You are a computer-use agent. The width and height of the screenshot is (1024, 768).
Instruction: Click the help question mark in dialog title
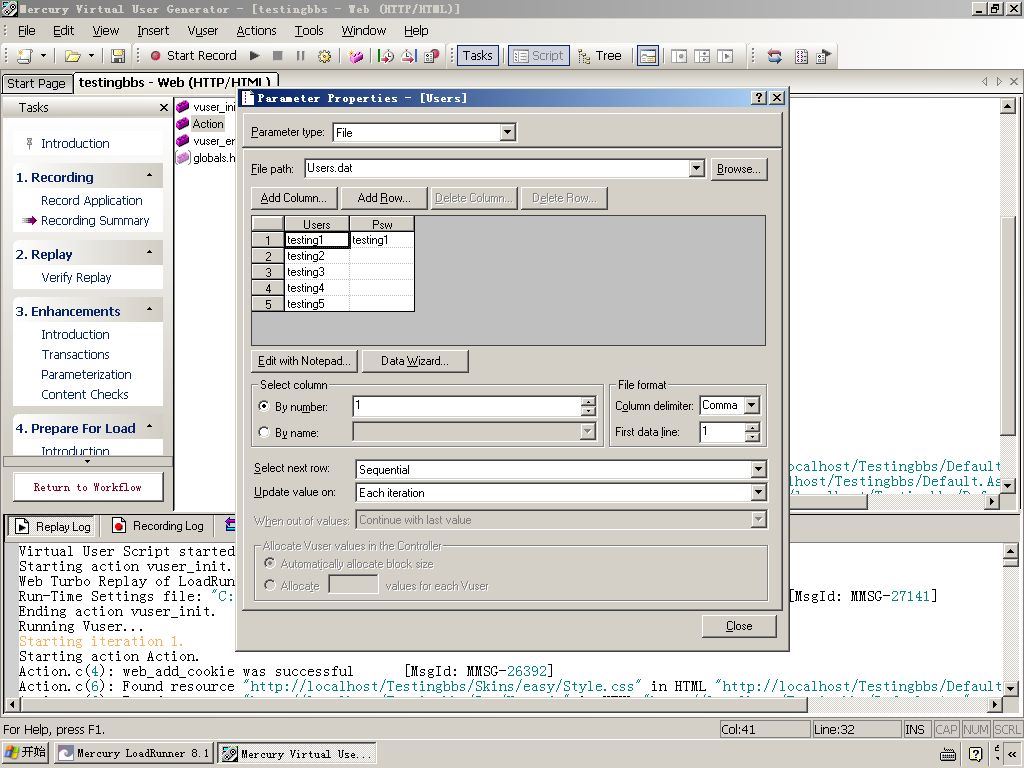(x=759, y=98)
